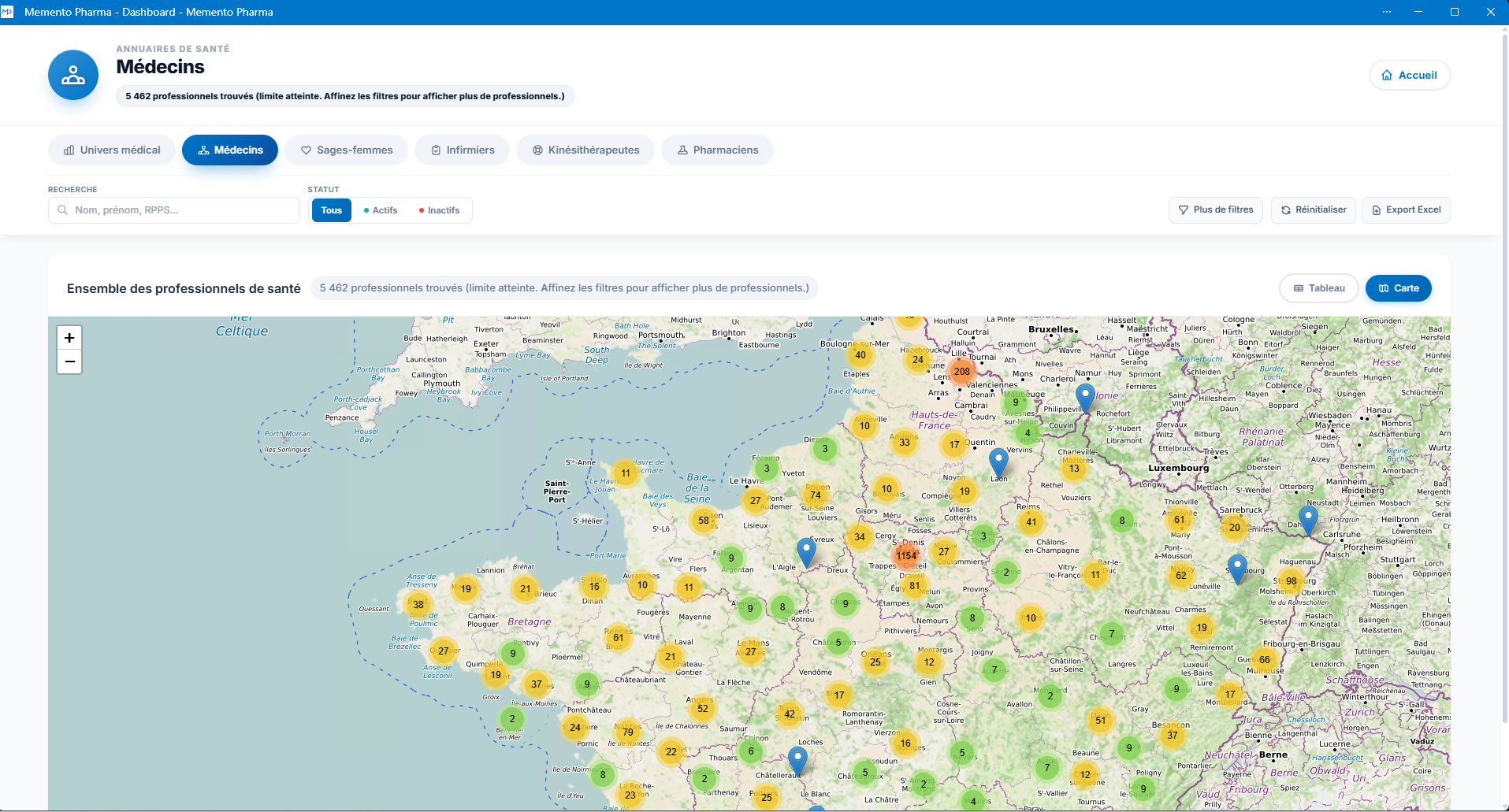
Task: Open the Sages-femmes tab
Action: 347,150
